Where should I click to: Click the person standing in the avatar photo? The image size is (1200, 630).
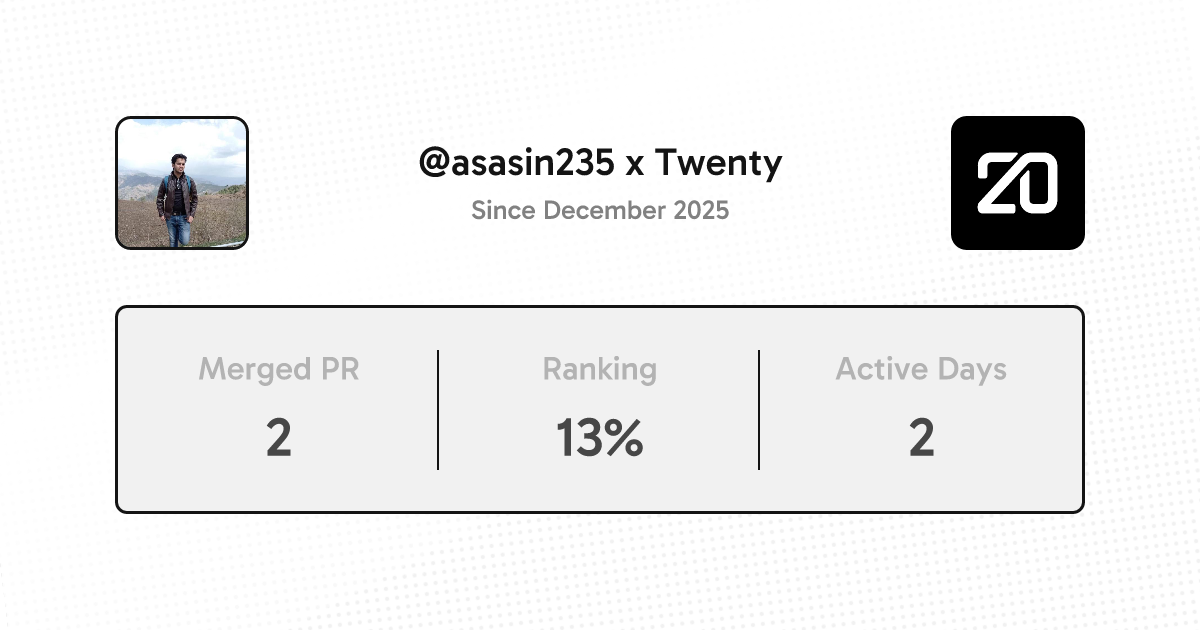point(178,200)
